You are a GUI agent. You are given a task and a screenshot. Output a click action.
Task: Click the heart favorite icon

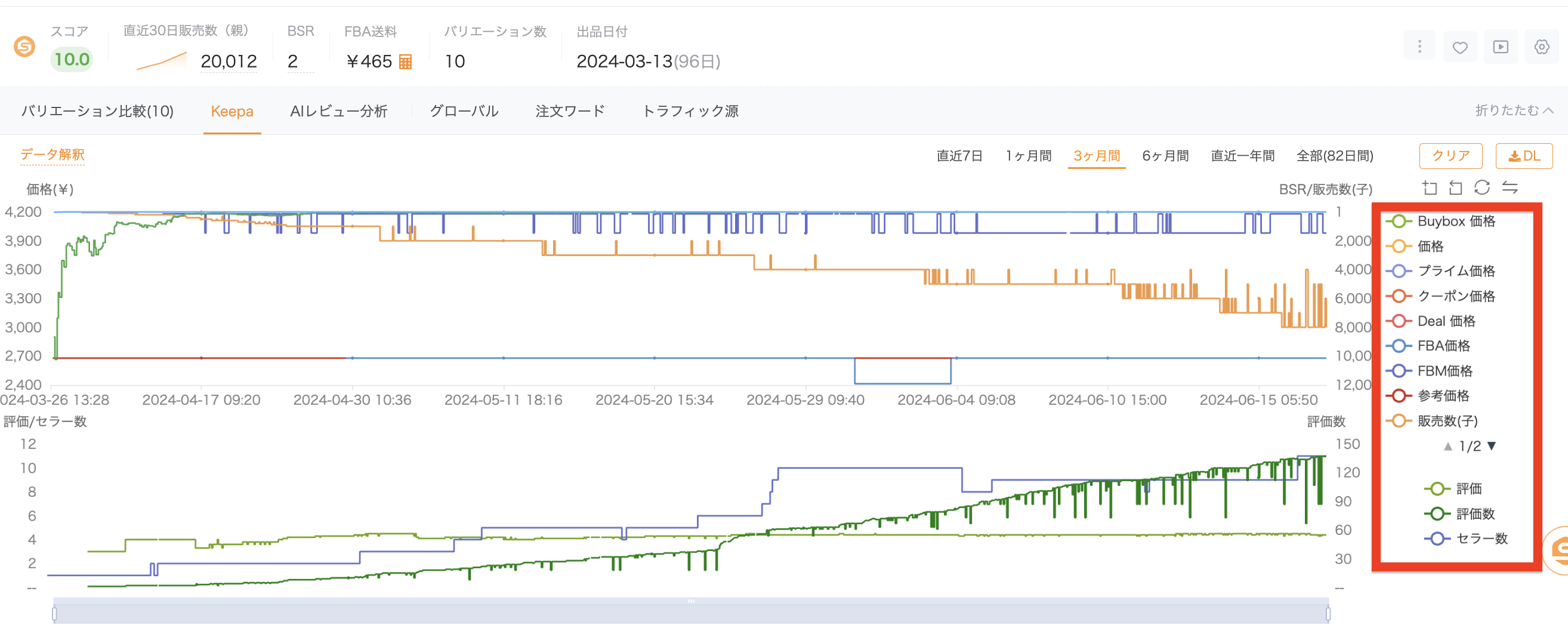[1460, 47]
